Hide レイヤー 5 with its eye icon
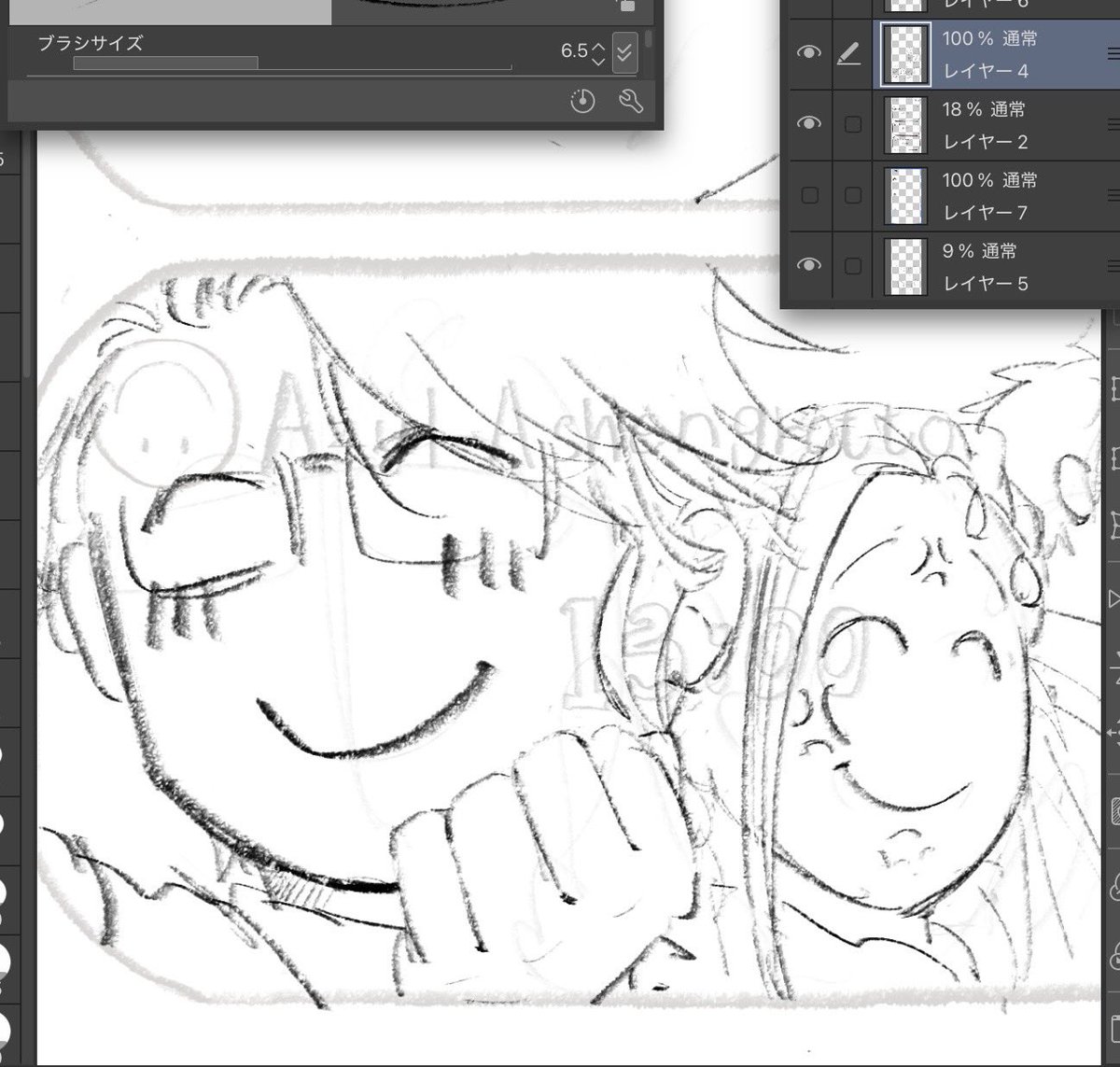The width and height of the screenshot is (1120, 1067). point(808,266)
